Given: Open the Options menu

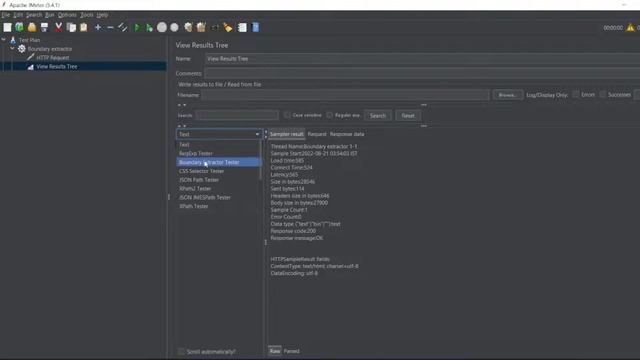Looking at the screenshot, I should point(67,15).
